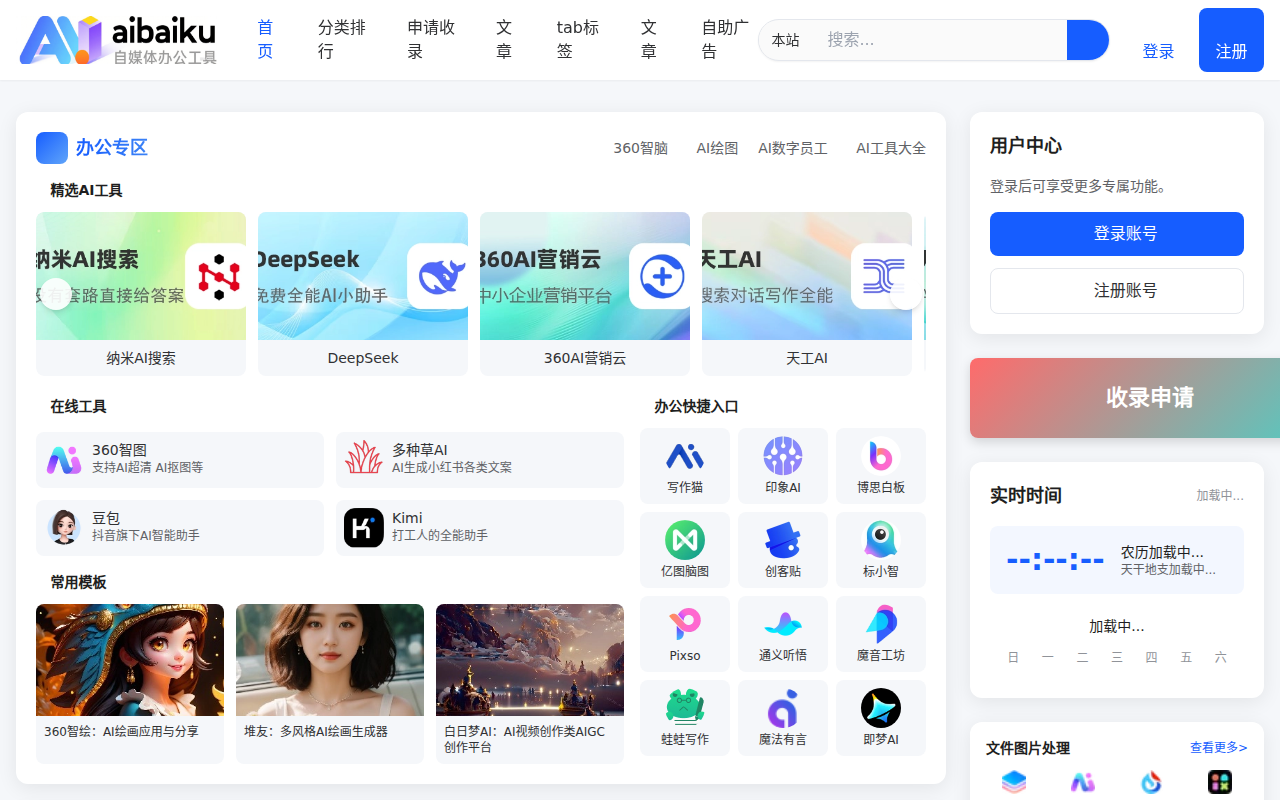Image resolution: width=1280 pixels, height=800 pixels.
Task: Open the 360AI营销云 card icon
Action: 662,276
